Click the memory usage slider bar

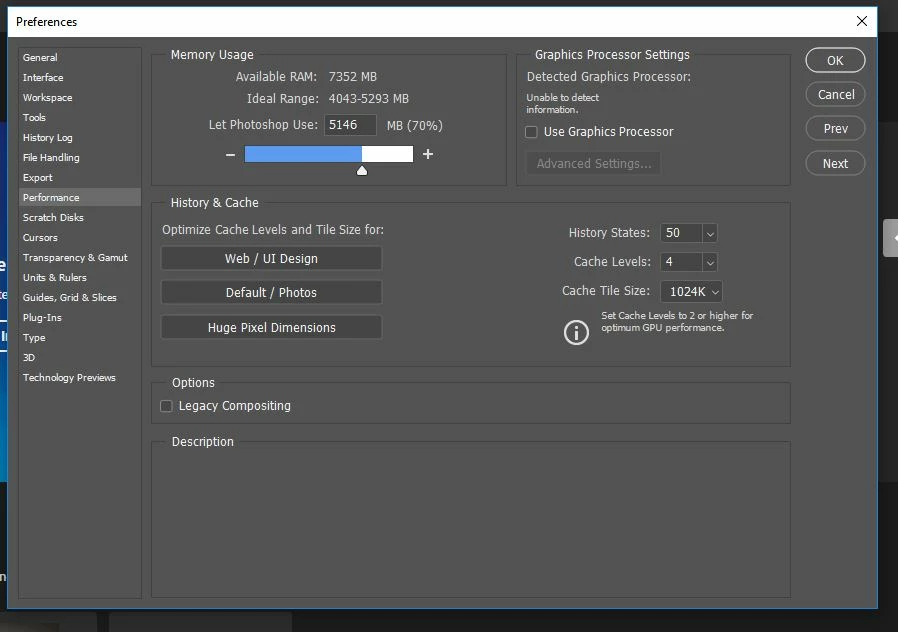[329, 154]
